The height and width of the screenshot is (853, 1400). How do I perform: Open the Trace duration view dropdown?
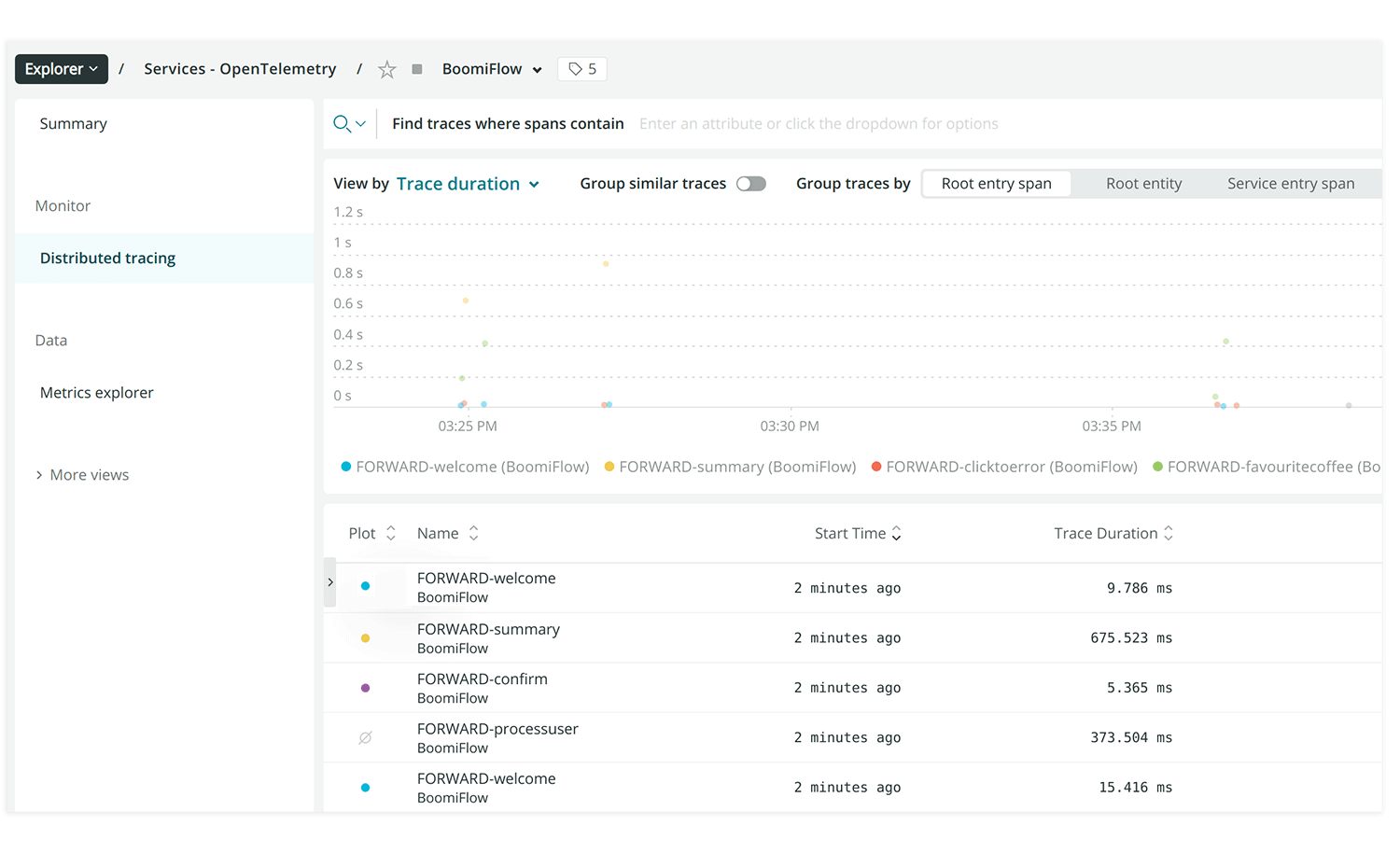click(x=468, y=183)
